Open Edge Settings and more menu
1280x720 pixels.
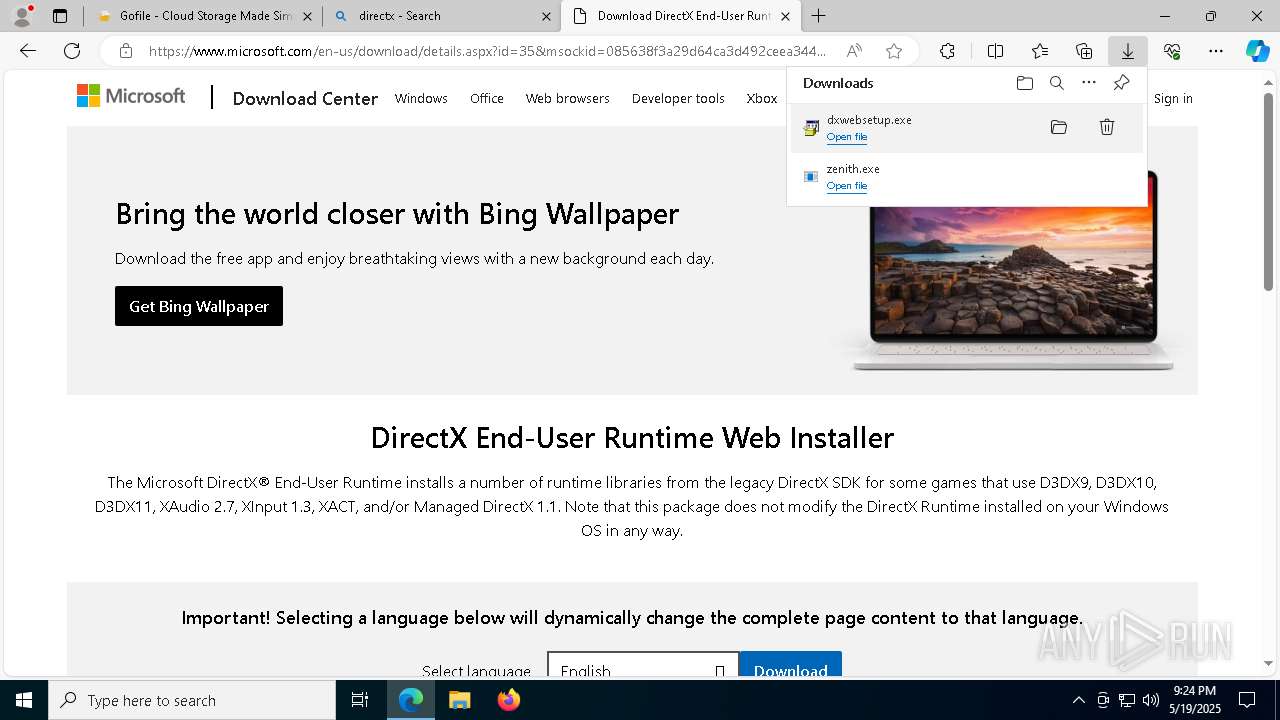point(1216,51)
